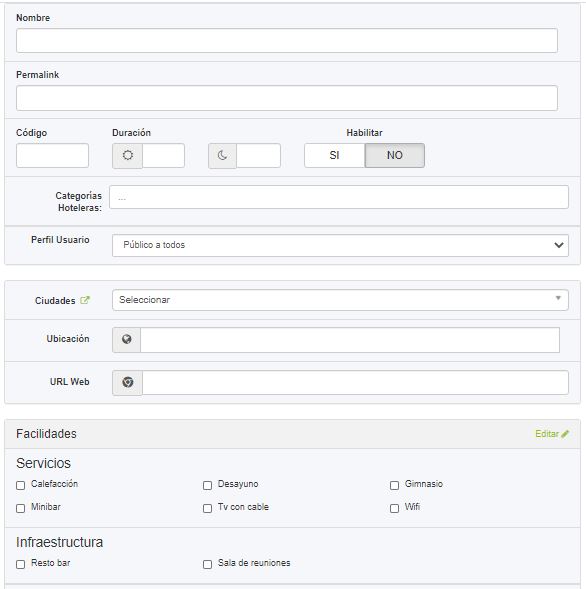
Task: Click the Ubicación text field
Action: [350, 340]
